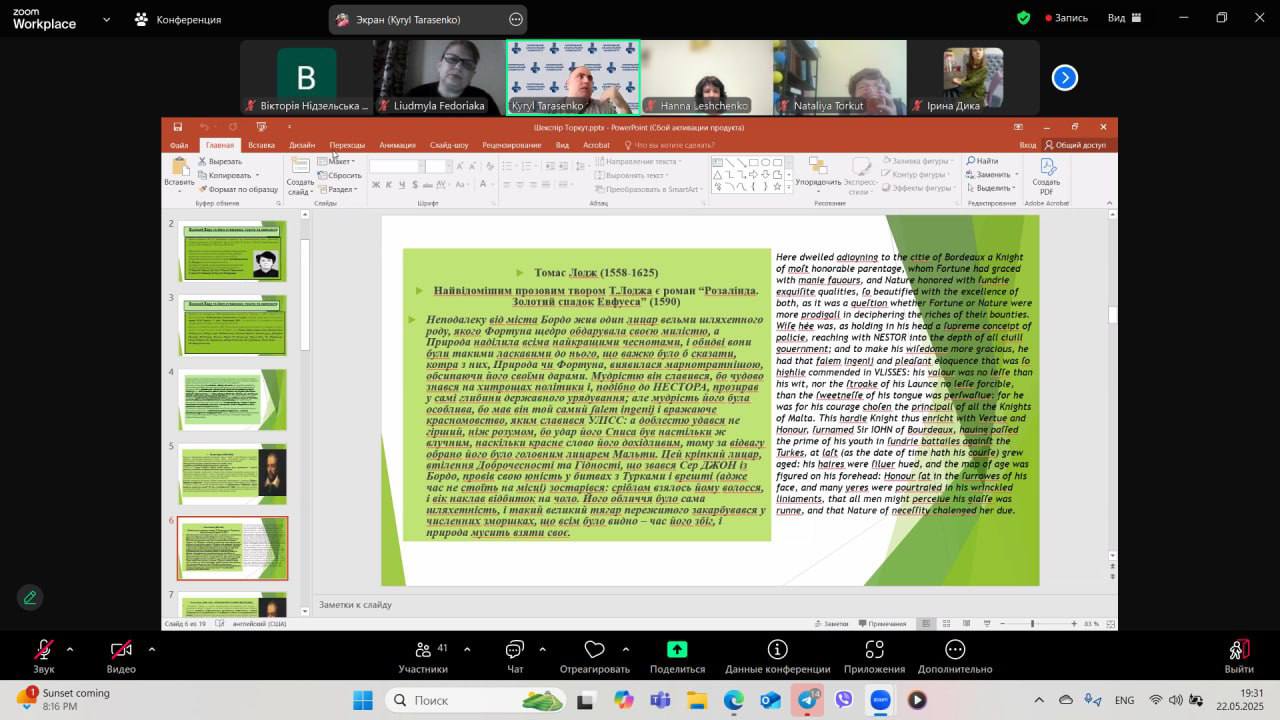This screenshot has height=720, width=1280.
Task: Expand the audio options arrow
Action: pyautogui.click(x=70, y=649)
